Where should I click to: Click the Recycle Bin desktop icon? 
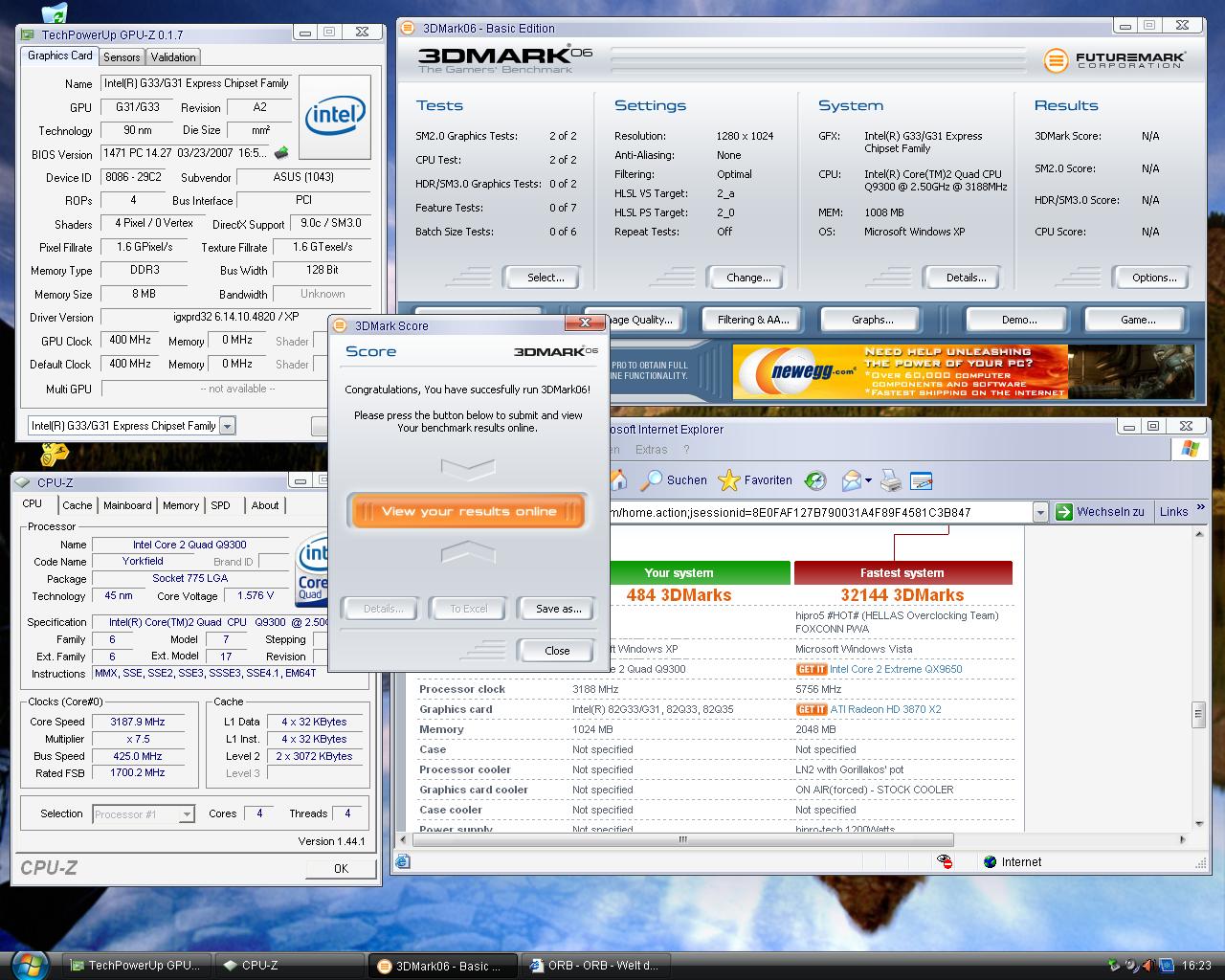[55, 11]
